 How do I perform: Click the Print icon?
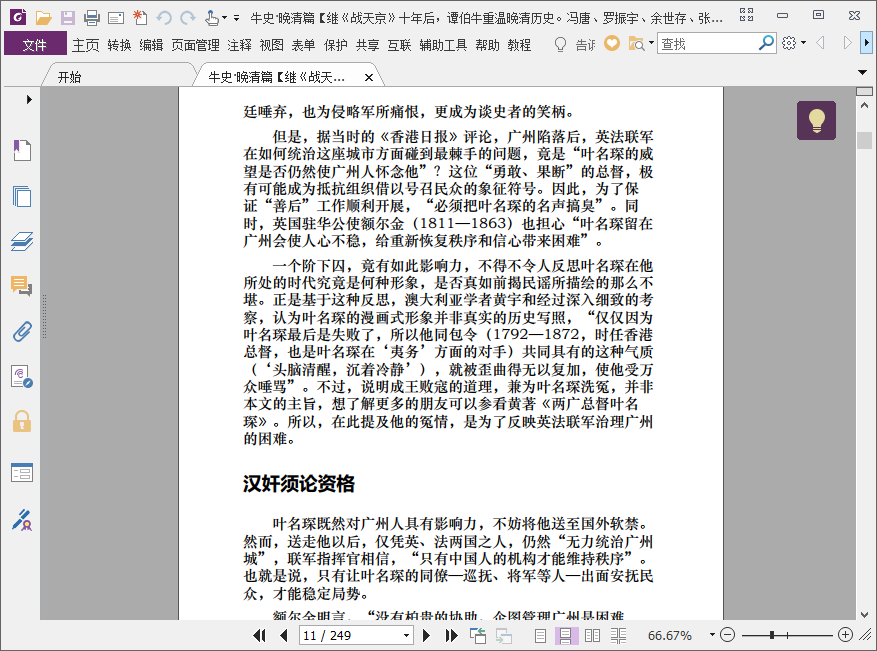[x=92, y=18]
